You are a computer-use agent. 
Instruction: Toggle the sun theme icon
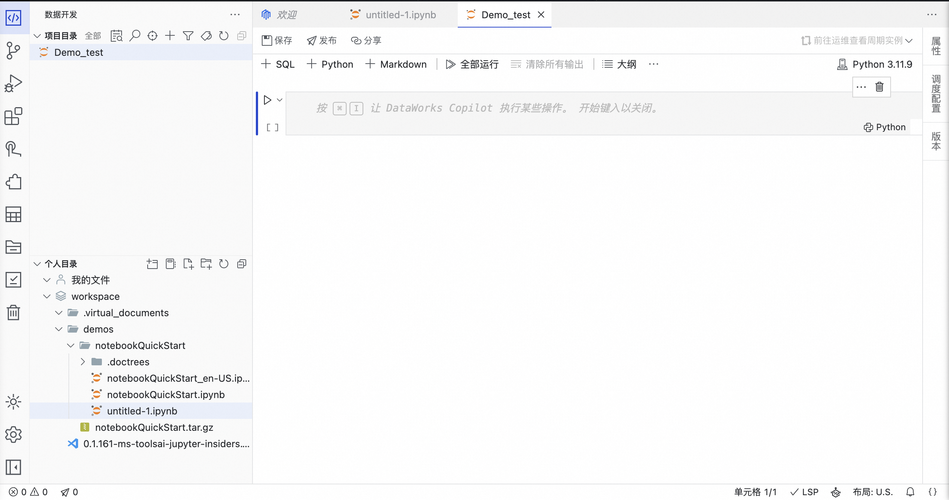point(13,401)
